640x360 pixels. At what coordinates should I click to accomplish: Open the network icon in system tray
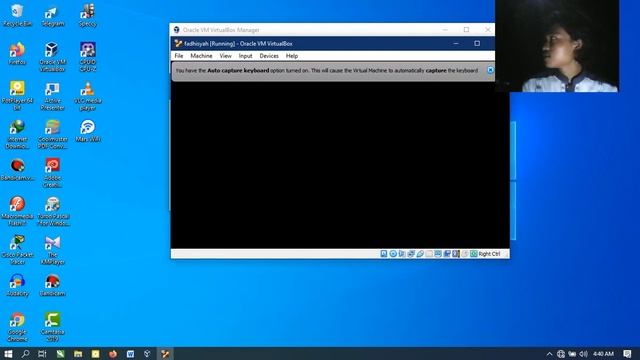561,354
